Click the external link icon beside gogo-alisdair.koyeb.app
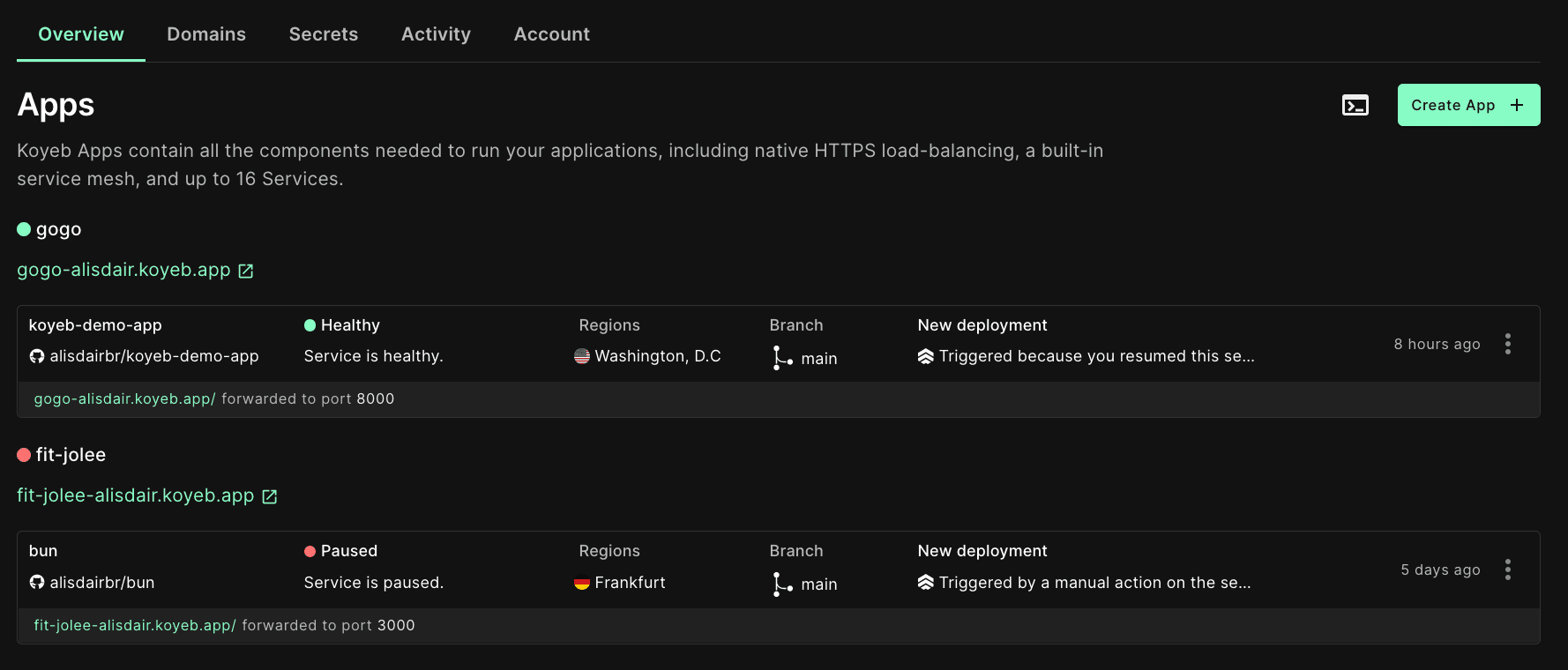Image resolution: width=1568 pixels, height=670 pixels. click(x=246, y=272)
